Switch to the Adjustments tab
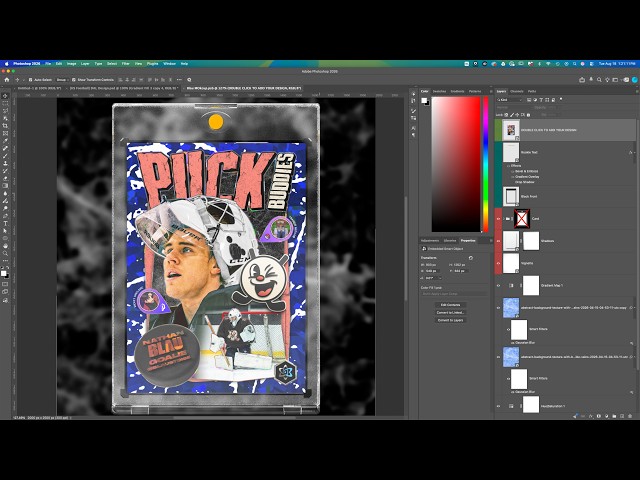The image size is (640, 480). click(430, 240)
